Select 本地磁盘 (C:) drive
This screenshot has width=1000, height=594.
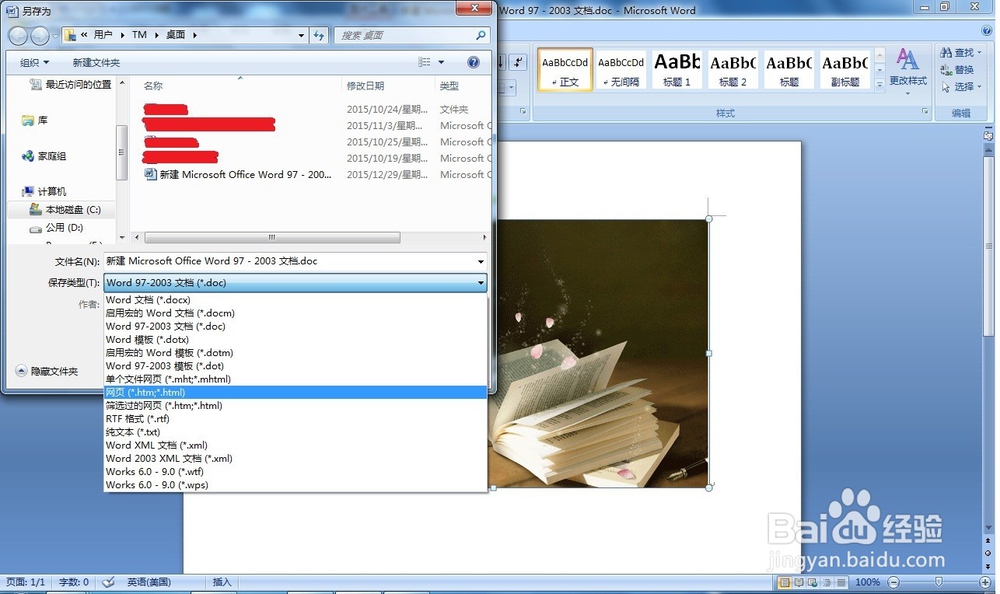tap(64, 209)
